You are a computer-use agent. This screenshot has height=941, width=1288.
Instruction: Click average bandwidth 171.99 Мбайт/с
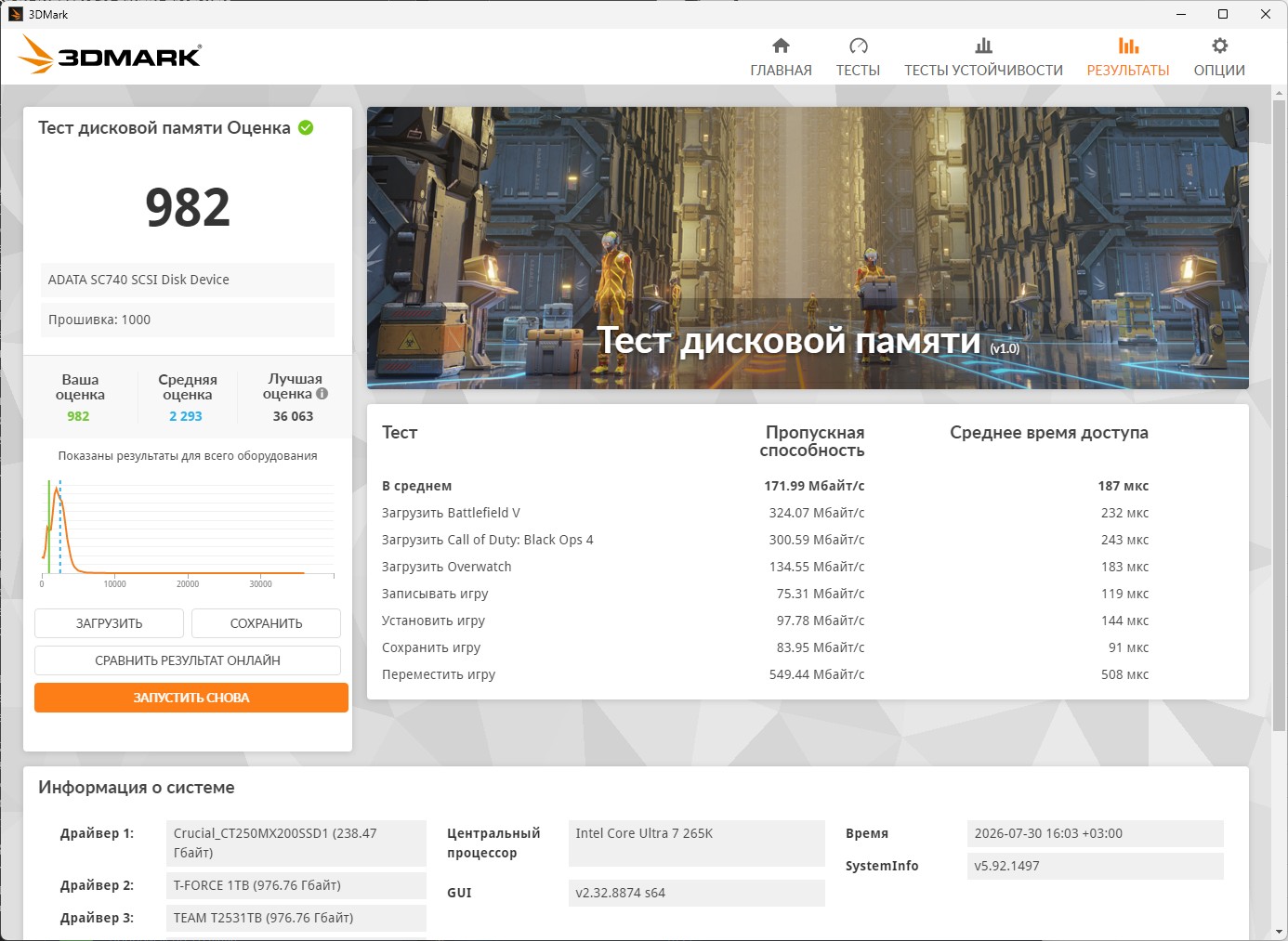pos(814,486)
